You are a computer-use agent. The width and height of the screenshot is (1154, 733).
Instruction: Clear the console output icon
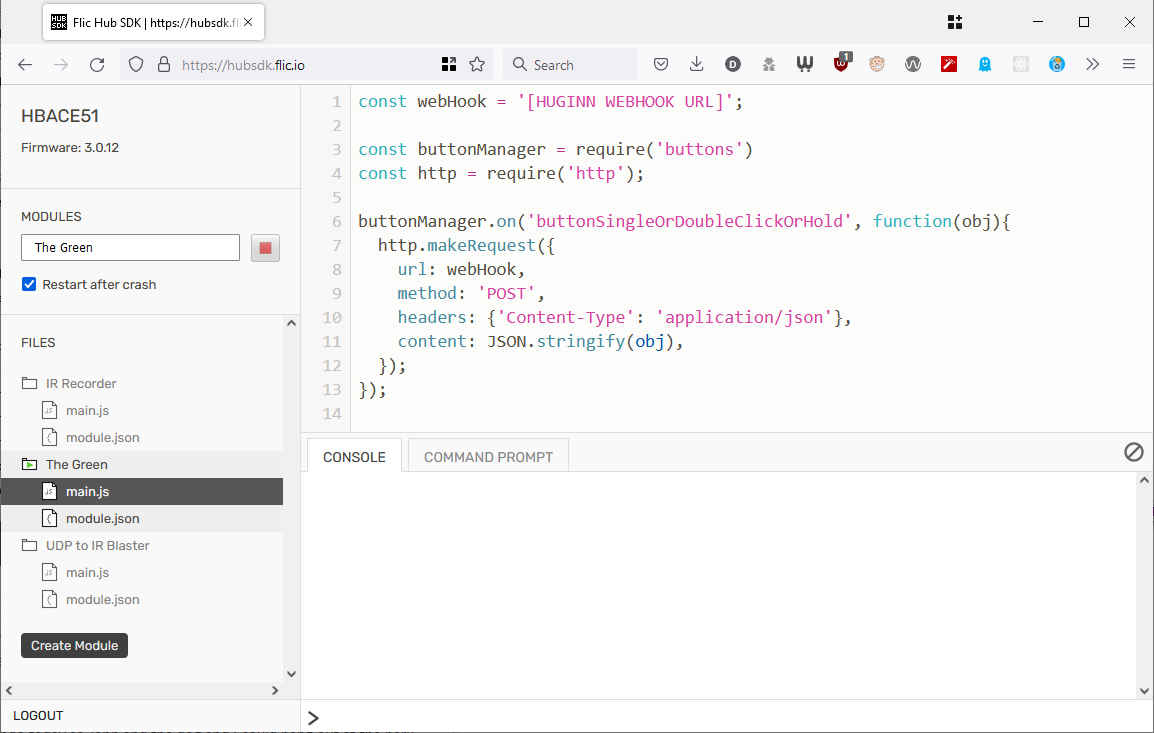1133,453
